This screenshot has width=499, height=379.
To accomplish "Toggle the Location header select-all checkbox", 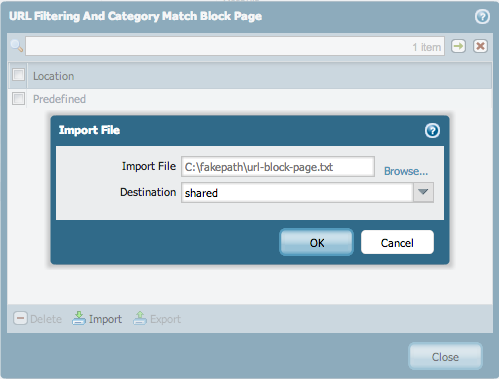I will [x=18, y=75].
